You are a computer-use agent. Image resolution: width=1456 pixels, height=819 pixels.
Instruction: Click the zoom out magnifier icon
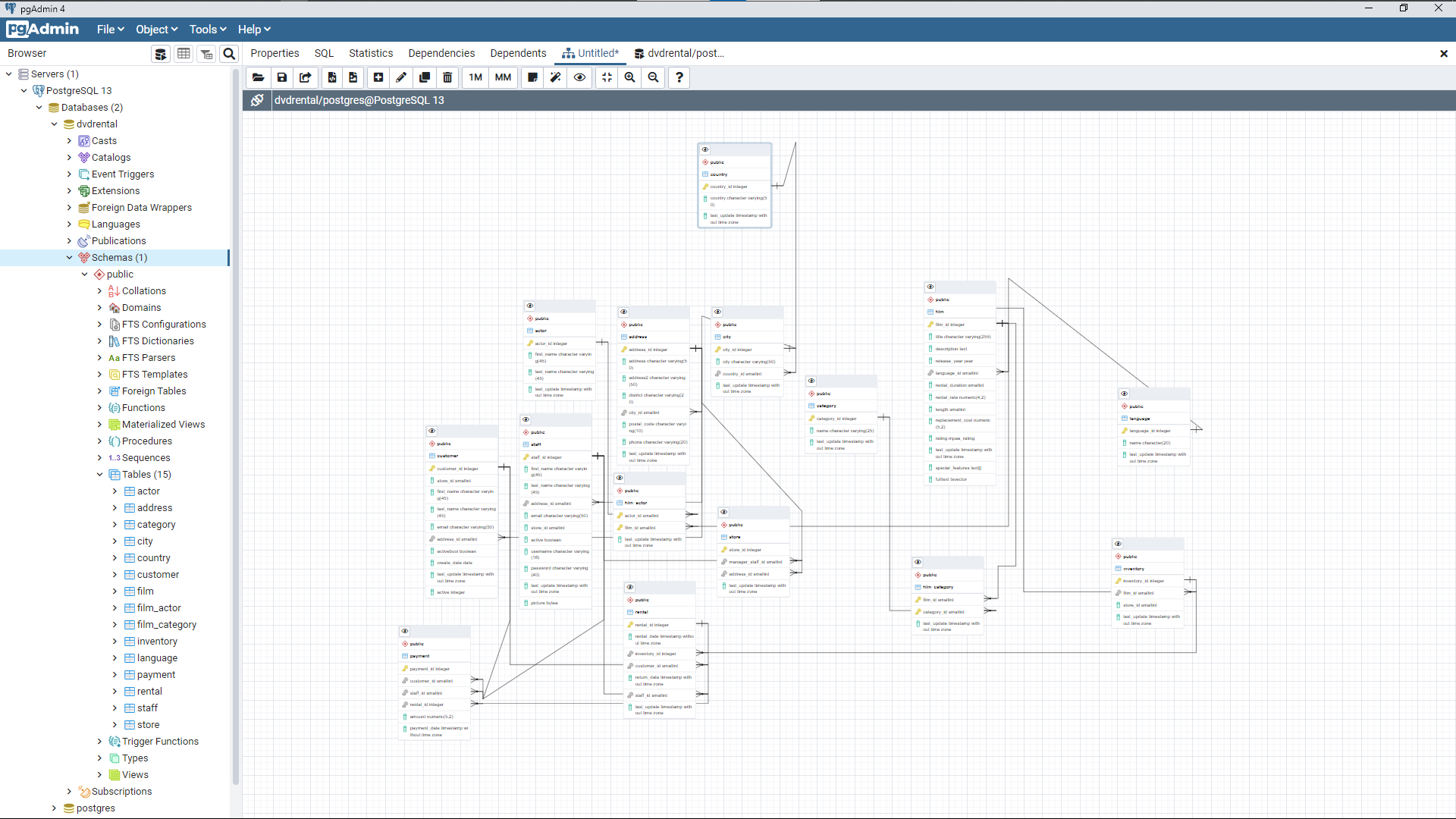coord(654,77)
